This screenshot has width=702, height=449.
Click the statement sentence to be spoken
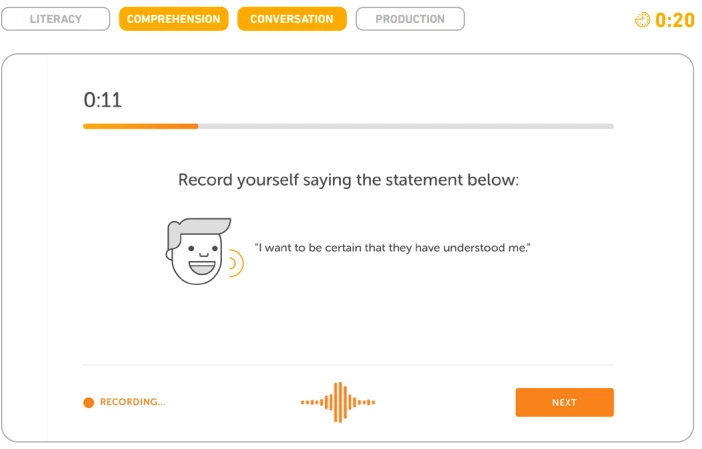click(393, 248)
